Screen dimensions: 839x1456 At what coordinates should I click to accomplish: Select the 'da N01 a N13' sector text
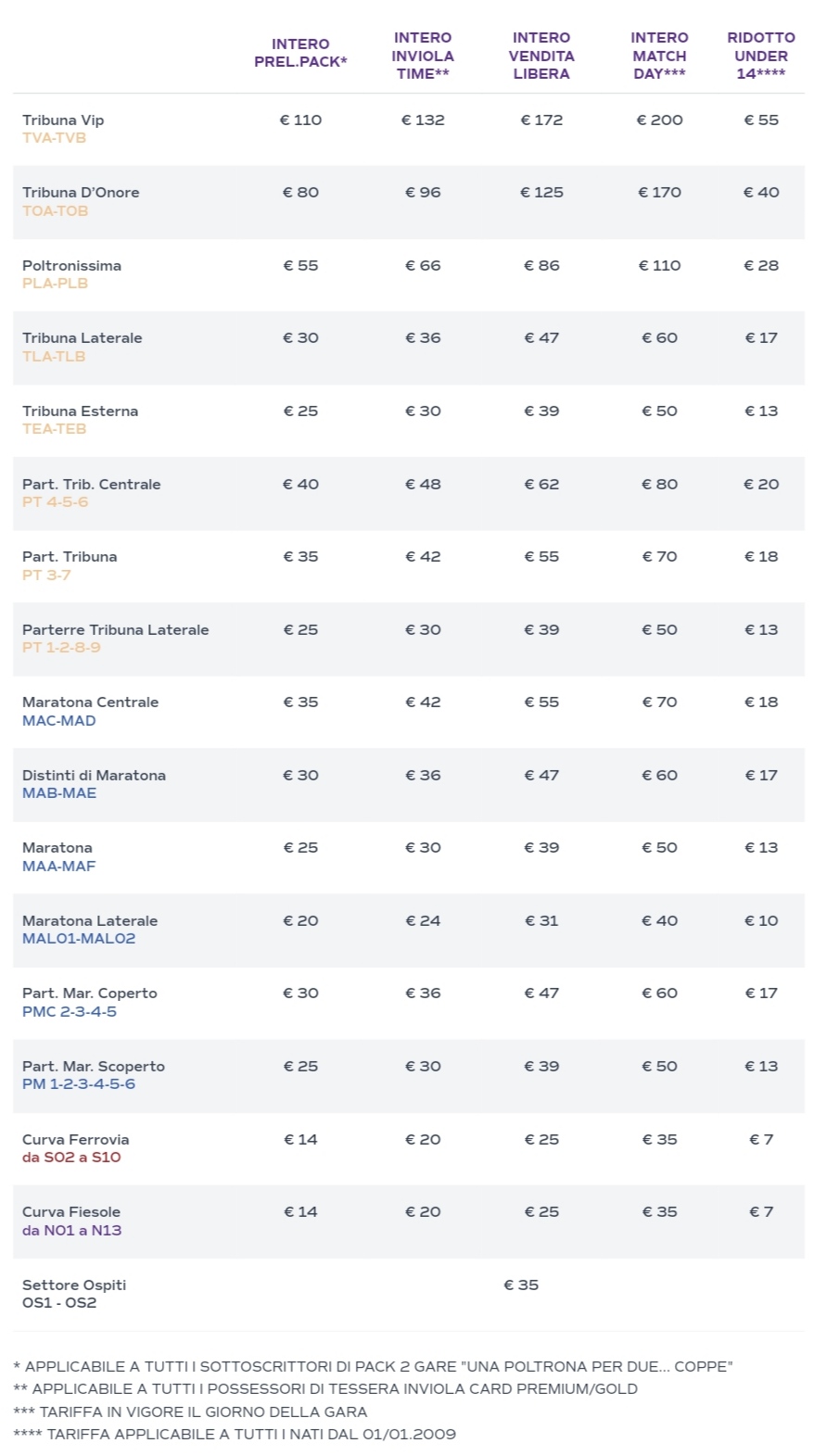point(71,1231)
